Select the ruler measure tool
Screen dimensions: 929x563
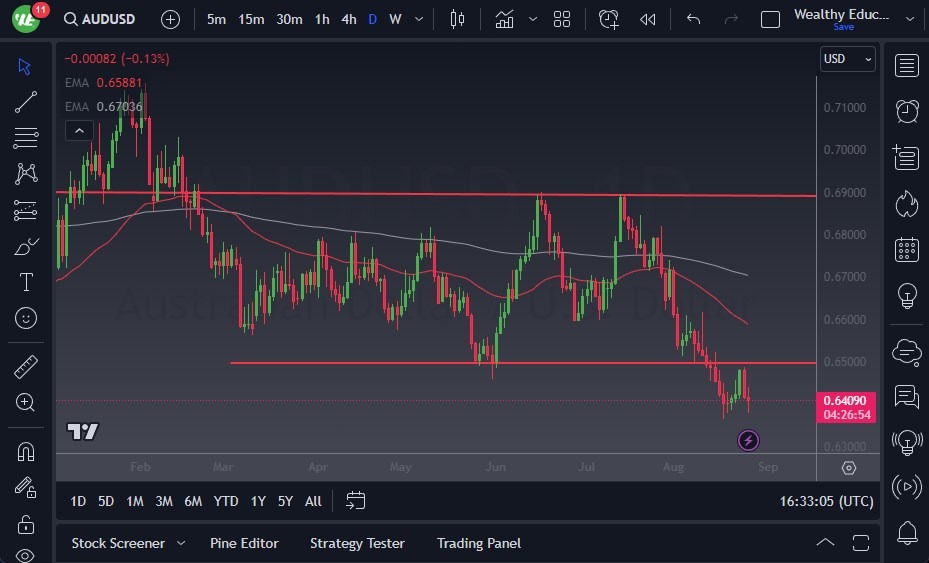(x=25, y=367)
